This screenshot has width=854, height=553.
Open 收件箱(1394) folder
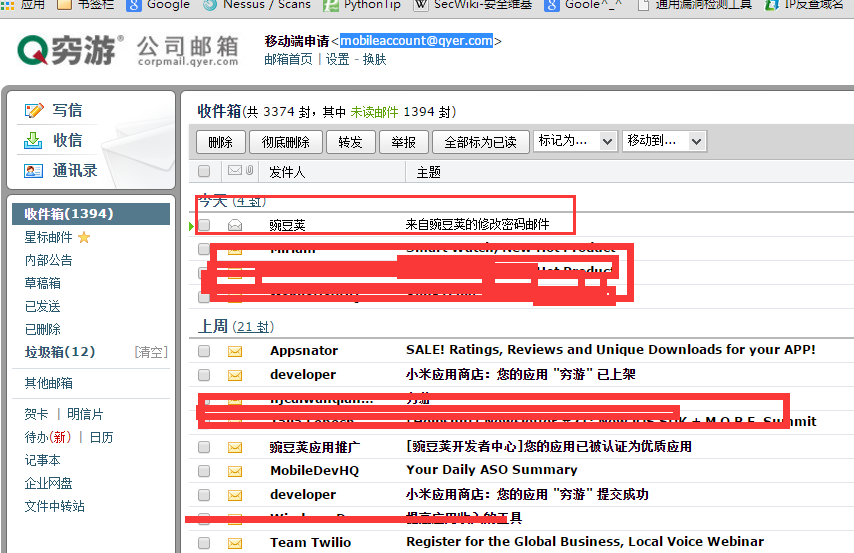coord(91,214)
